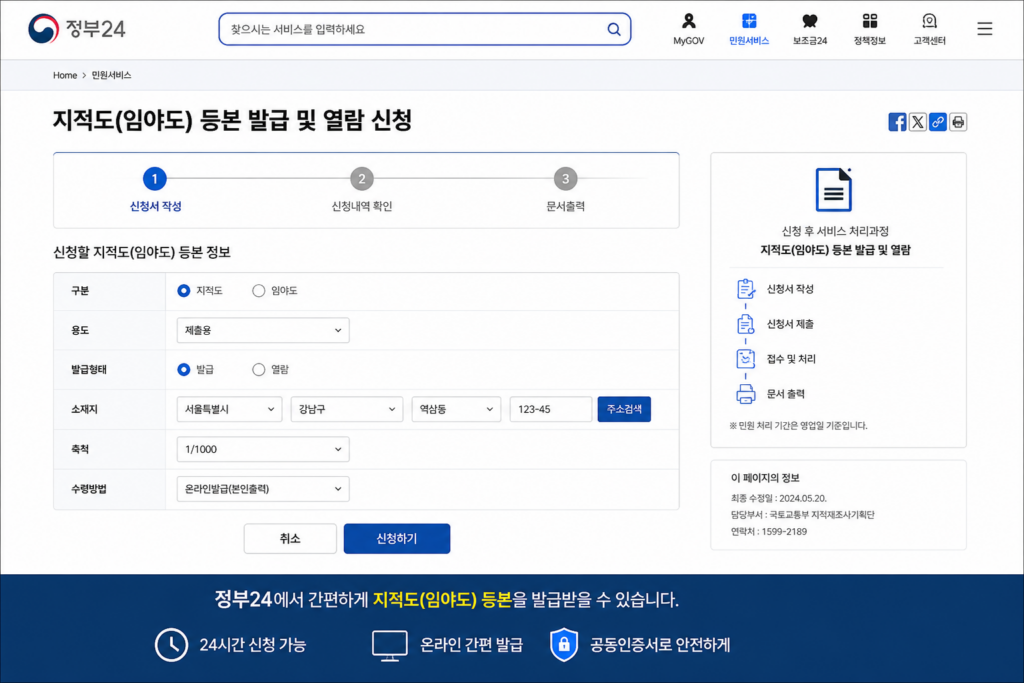
Task: Open the hamburger full menu
Action: click(985, 29)
